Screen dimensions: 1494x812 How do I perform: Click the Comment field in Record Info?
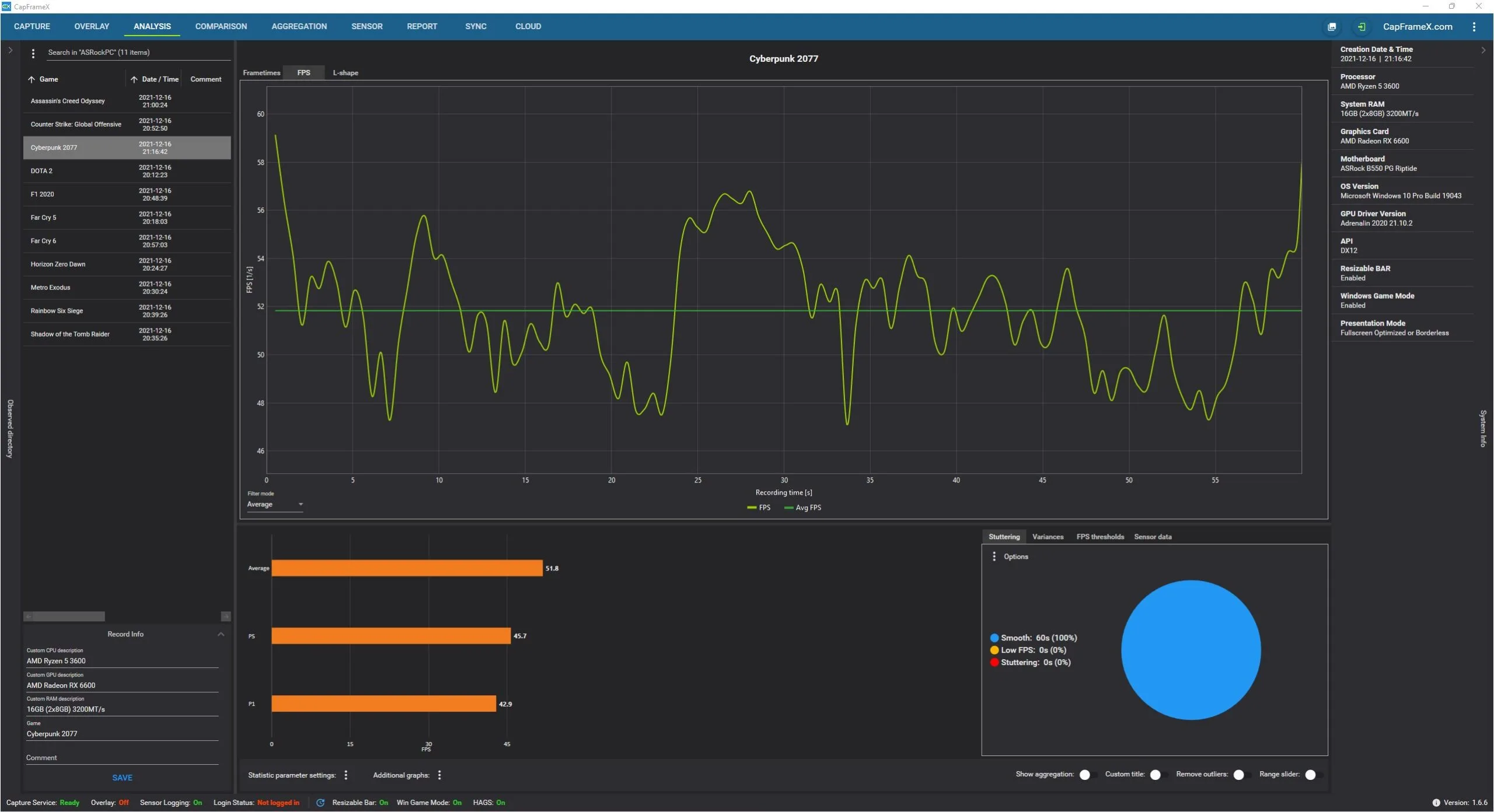click(x=122, y=758)
